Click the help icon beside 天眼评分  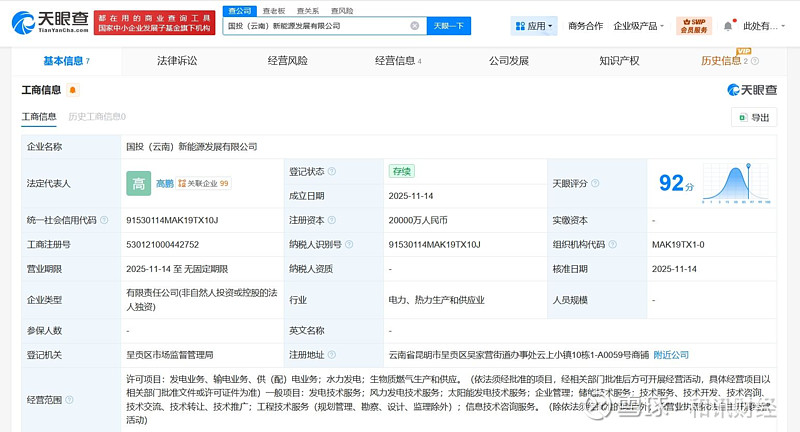pyautogui.click(x=597, y=183)
